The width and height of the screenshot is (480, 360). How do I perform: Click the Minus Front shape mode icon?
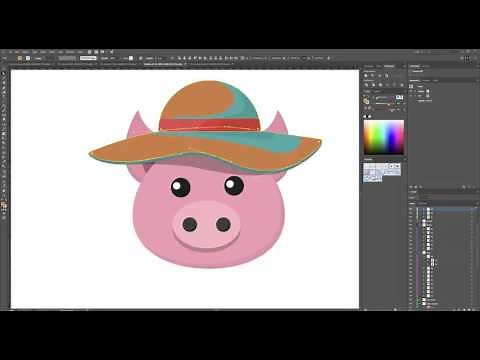tap(372, 75)
